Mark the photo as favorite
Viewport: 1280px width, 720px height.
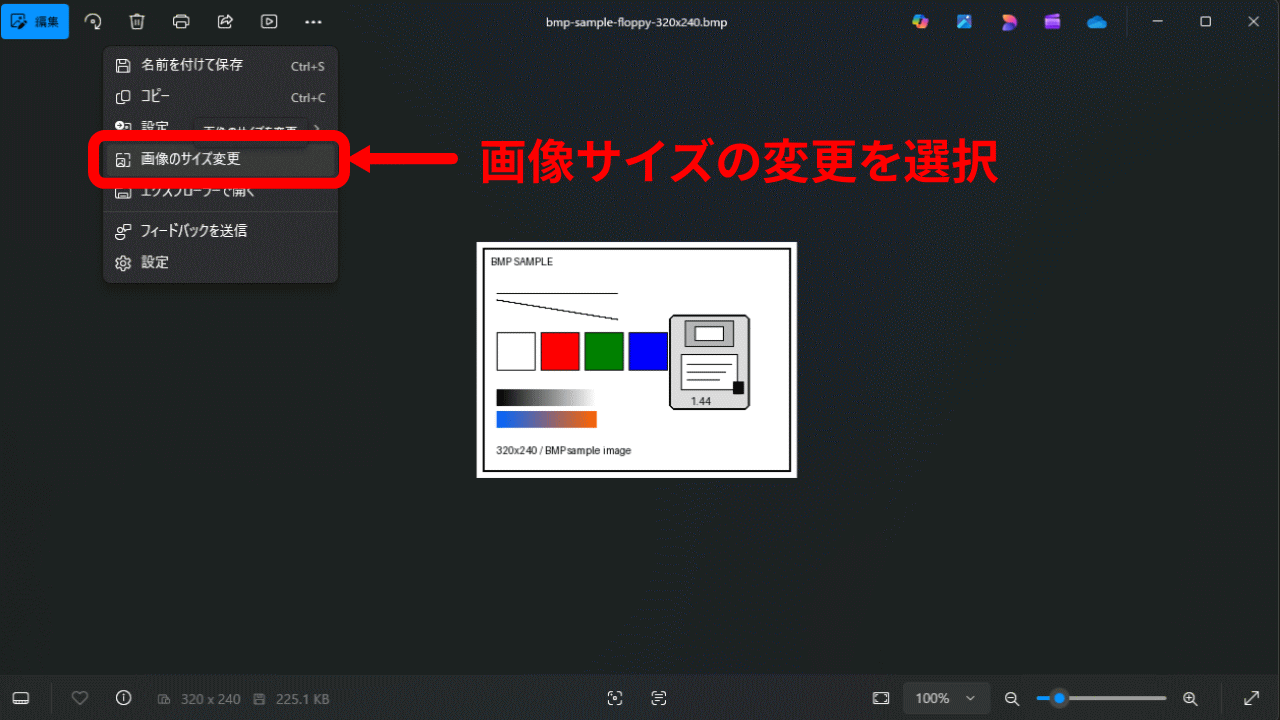tap(80, 698)
